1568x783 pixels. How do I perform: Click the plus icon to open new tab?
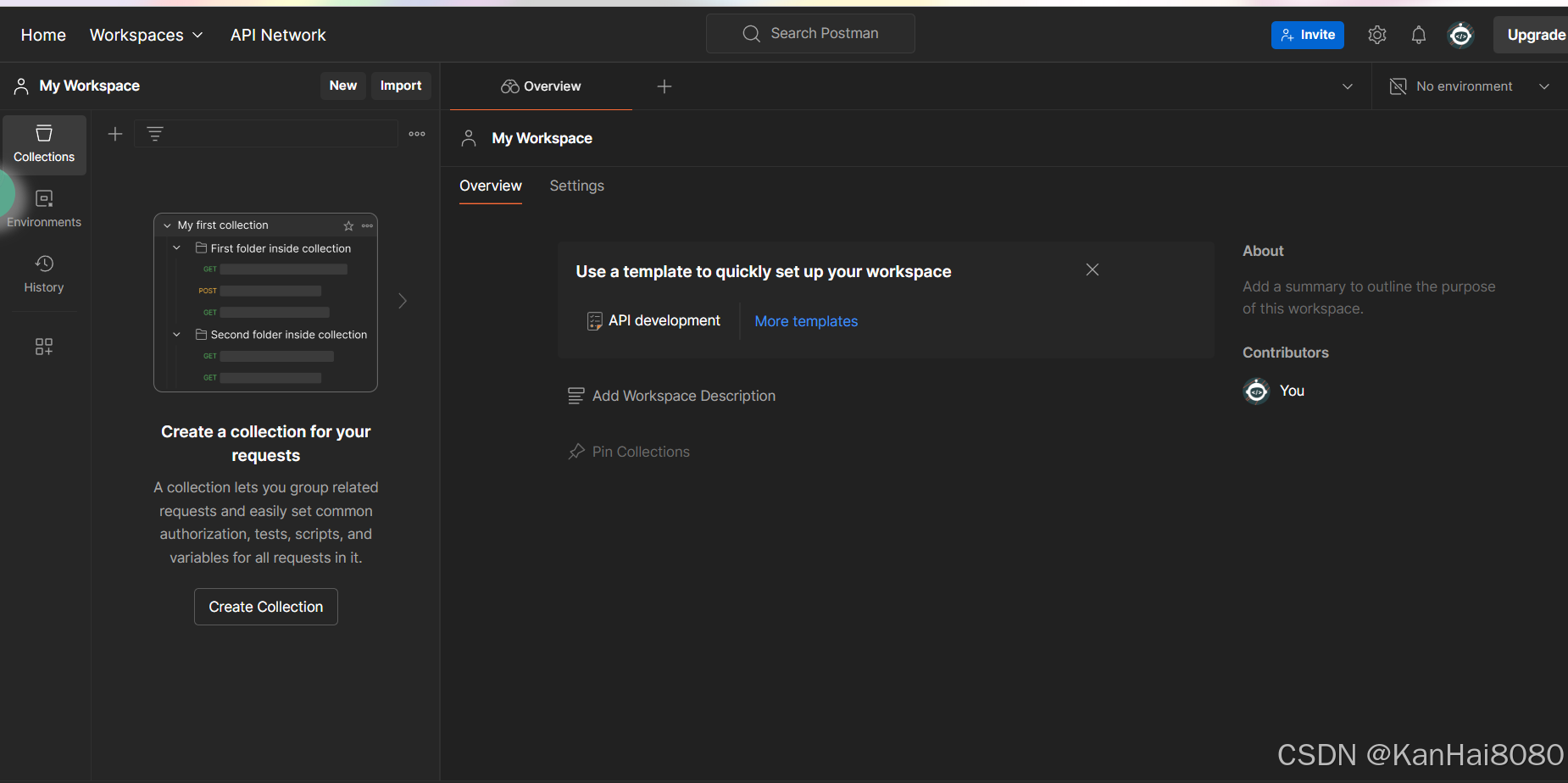point(664,86)
